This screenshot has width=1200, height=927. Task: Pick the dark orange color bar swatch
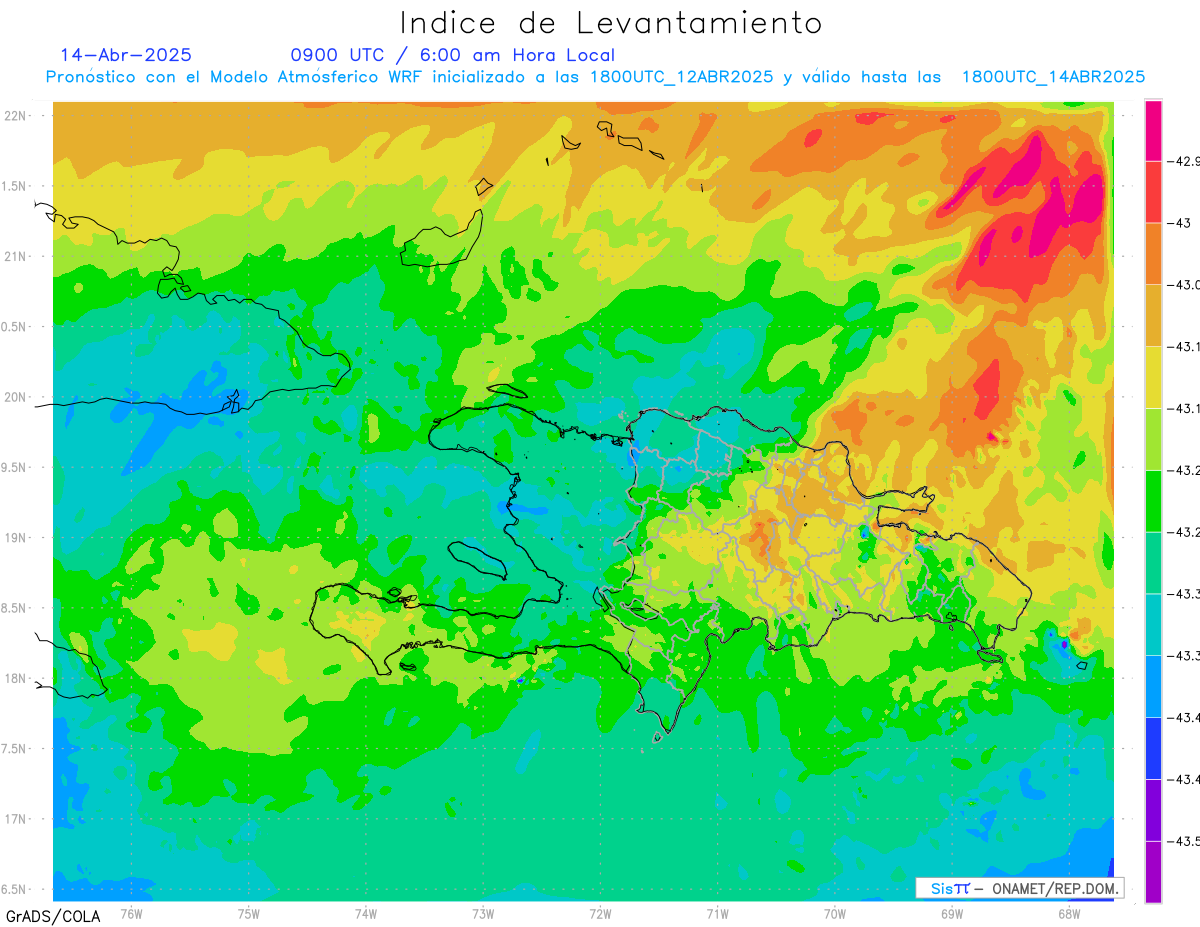coord(1153,254)
